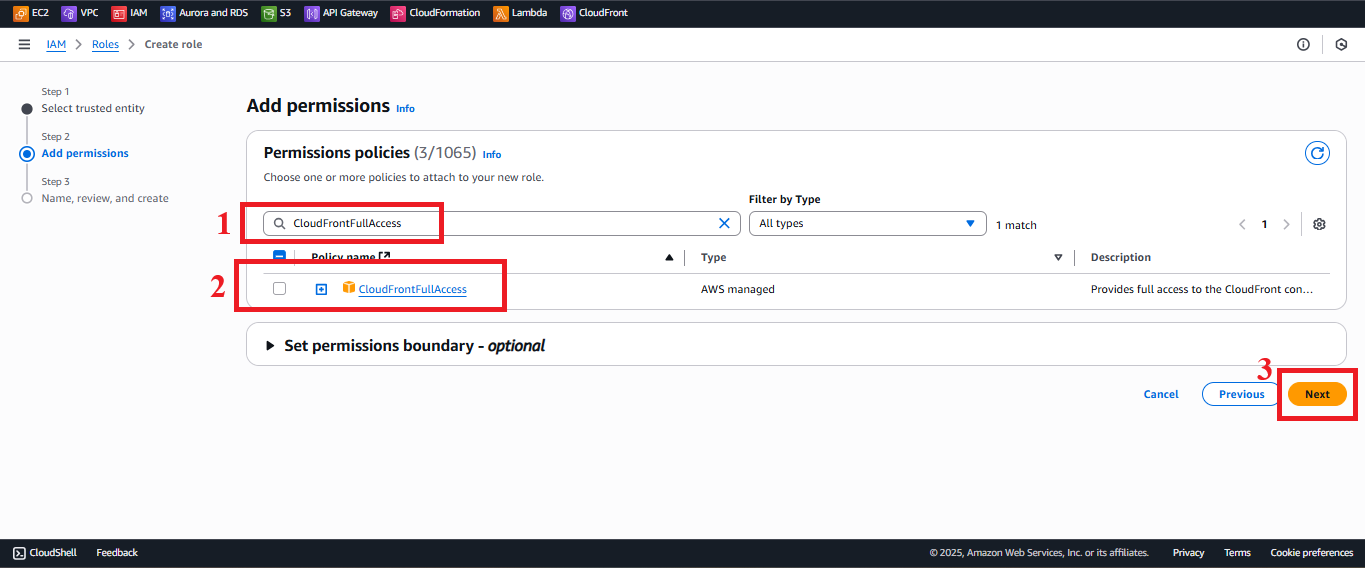Open the Filter by Type dropdown

pyautogui.click(x=867, y=223)
